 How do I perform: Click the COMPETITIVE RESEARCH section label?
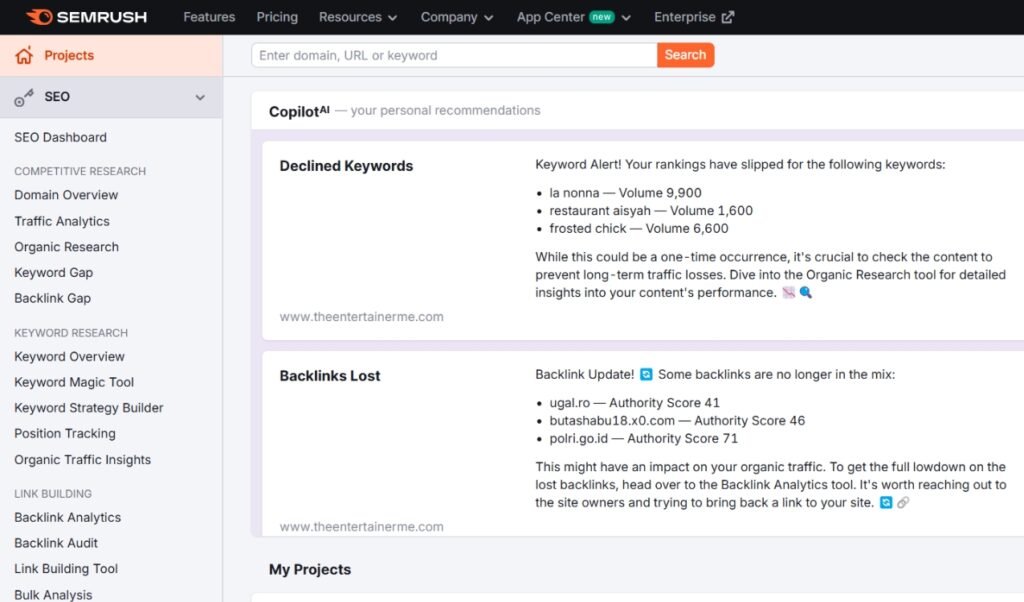tap(80, 171)
